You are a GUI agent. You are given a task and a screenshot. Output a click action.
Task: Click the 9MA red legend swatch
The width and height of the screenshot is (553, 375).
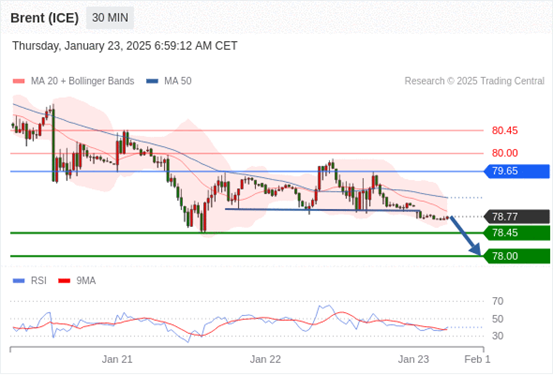pos(64,281)
